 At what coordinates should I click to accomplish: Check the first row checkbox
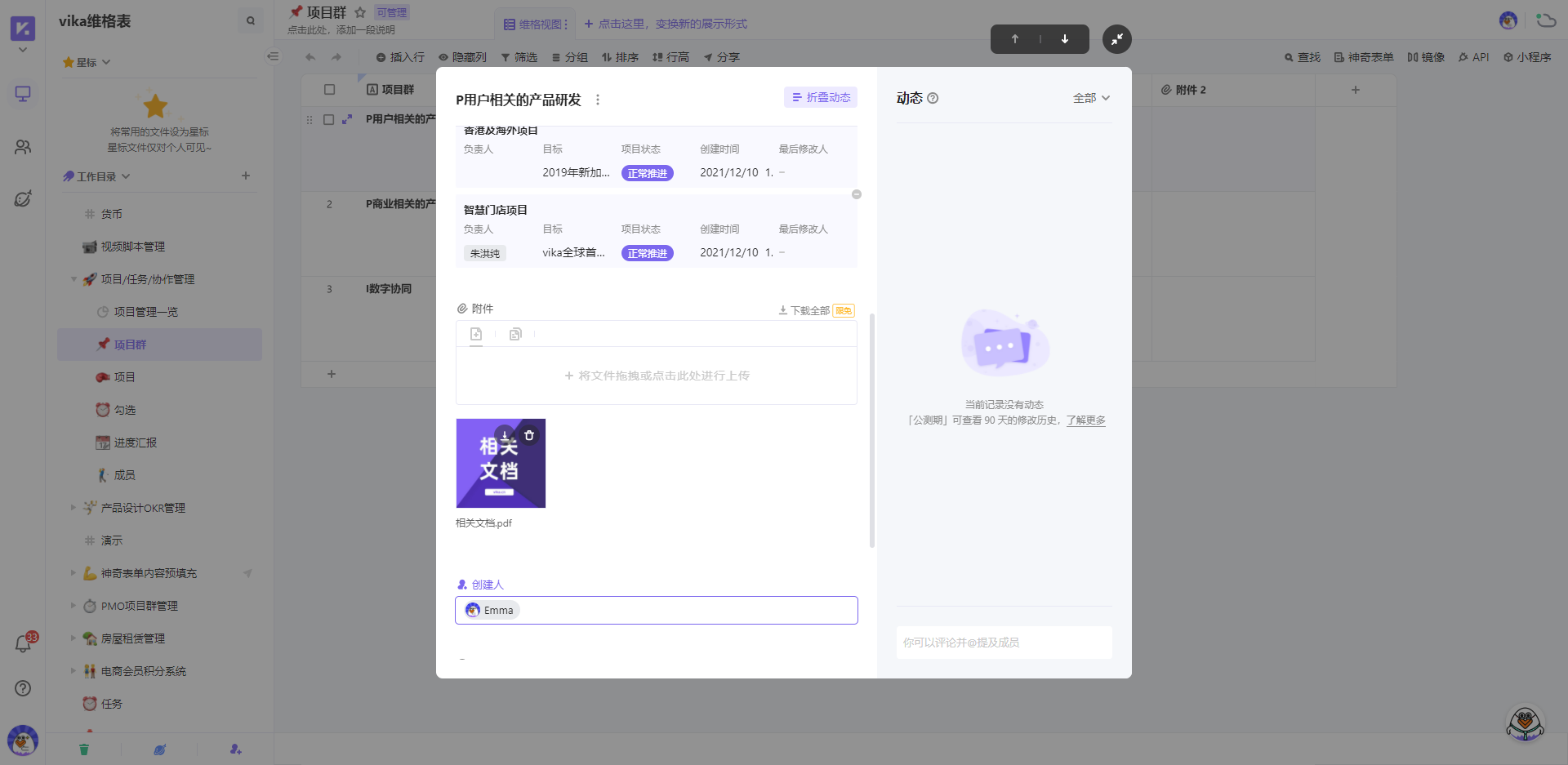point(328,119)
